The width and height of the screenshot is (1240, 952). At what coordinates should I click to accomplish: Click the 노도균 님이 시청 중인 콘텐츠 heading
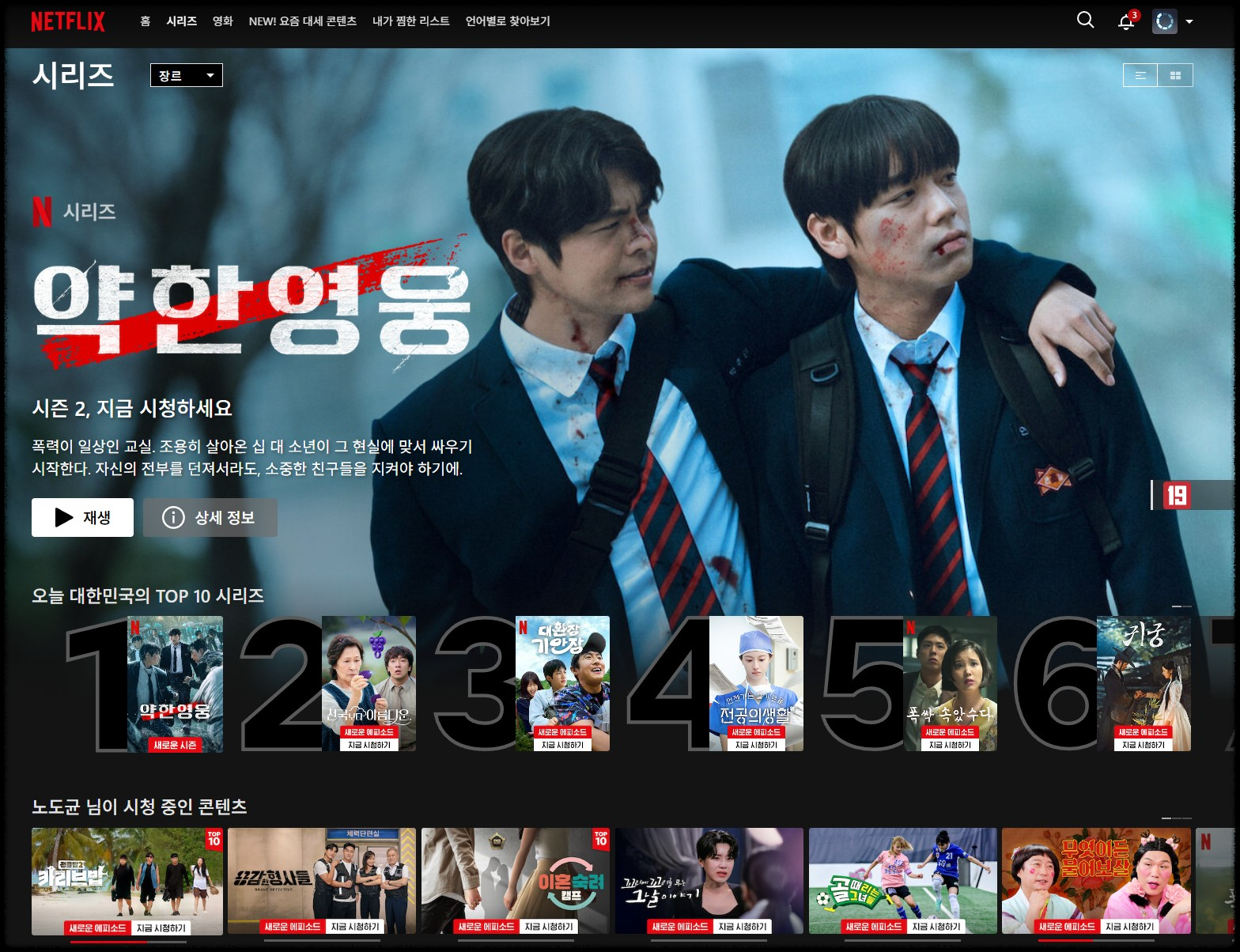(x=139, y=807)
